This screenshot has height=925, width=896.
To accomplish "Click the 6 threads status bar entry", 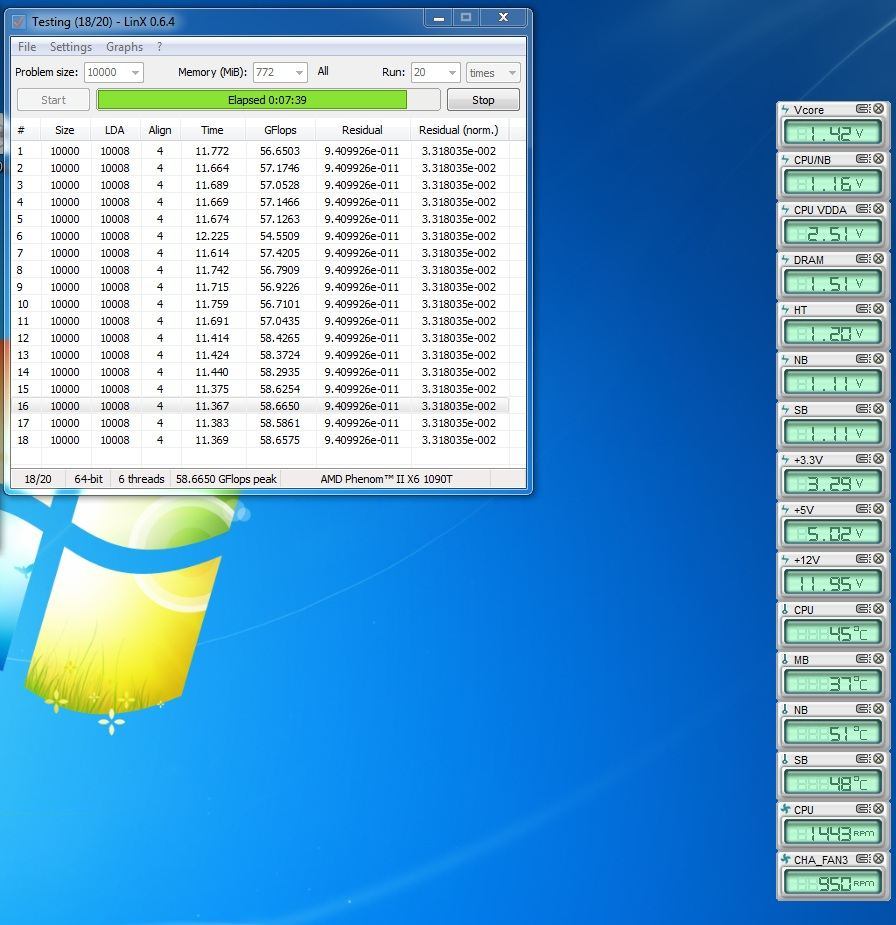I will point(141,479).
